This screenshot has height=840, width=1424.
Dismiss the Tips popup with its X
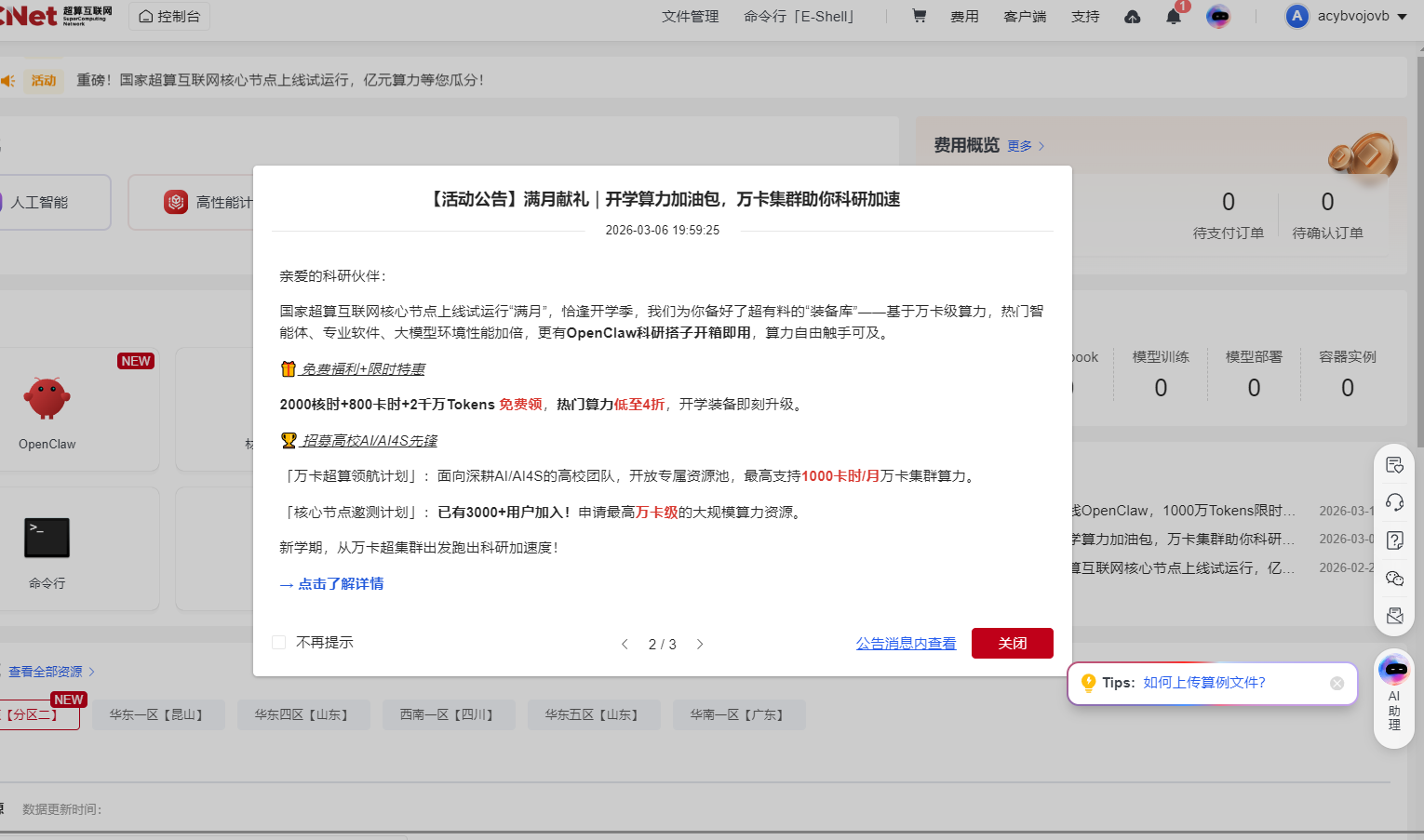1337,683
